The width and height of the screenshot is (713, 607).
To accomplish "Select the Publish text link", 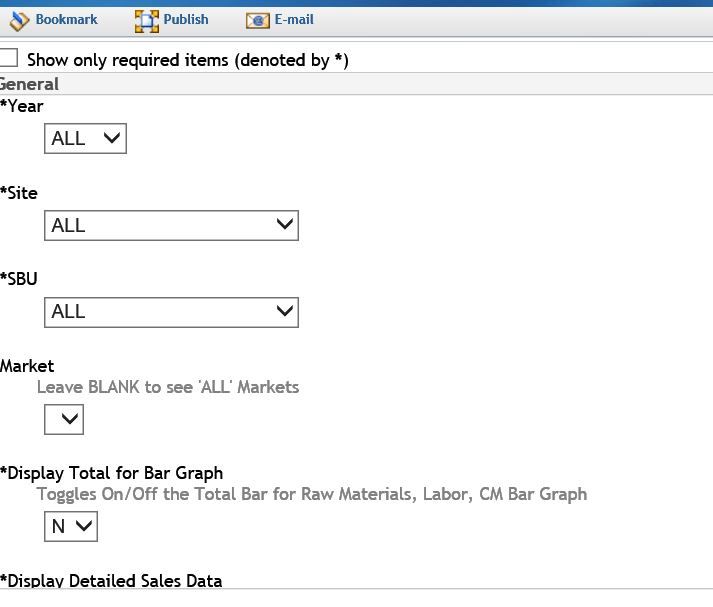I will [186, 19].
